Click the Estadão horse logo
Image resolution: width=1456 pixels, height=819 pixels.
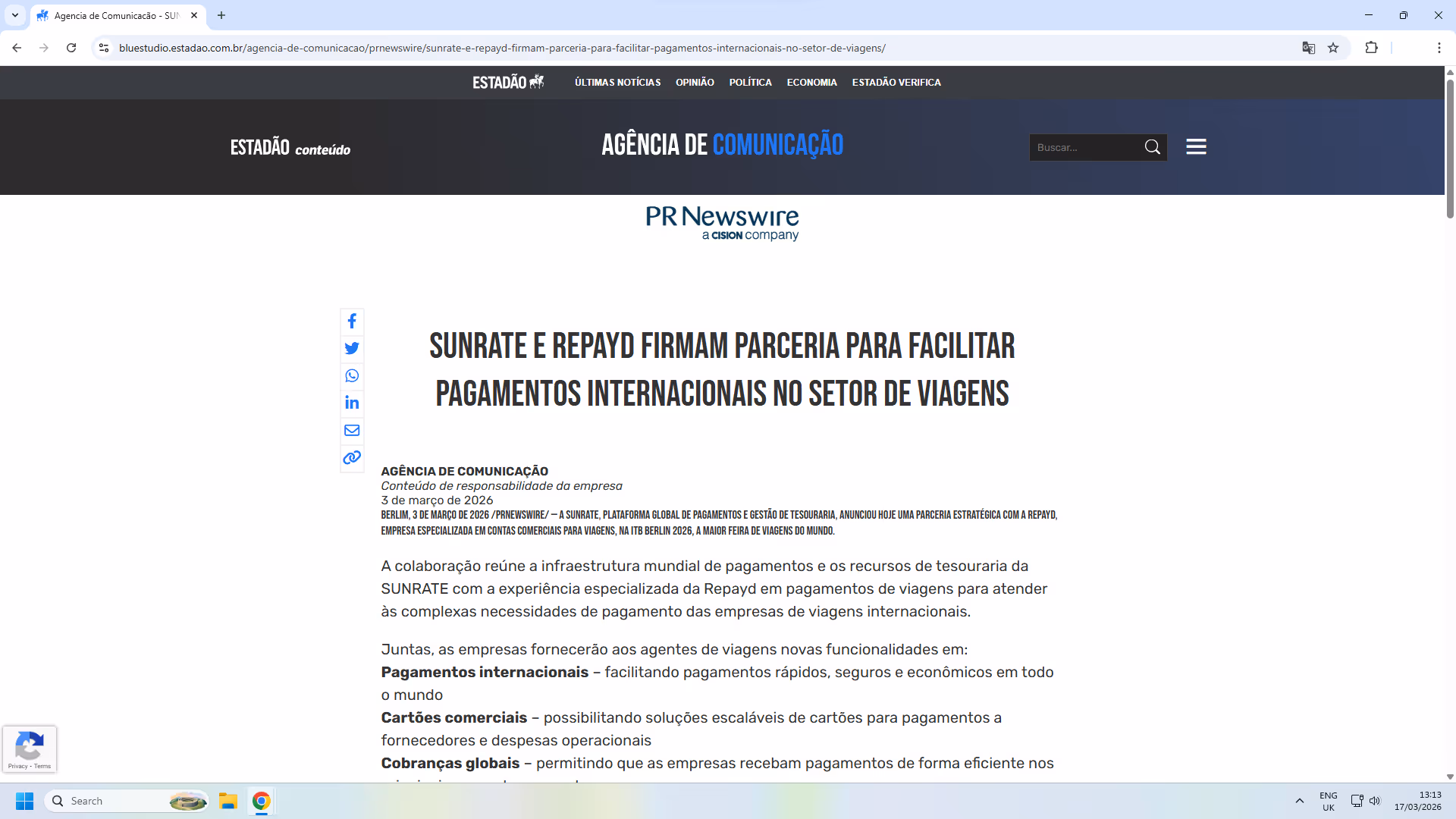click(x=508, y=82)
